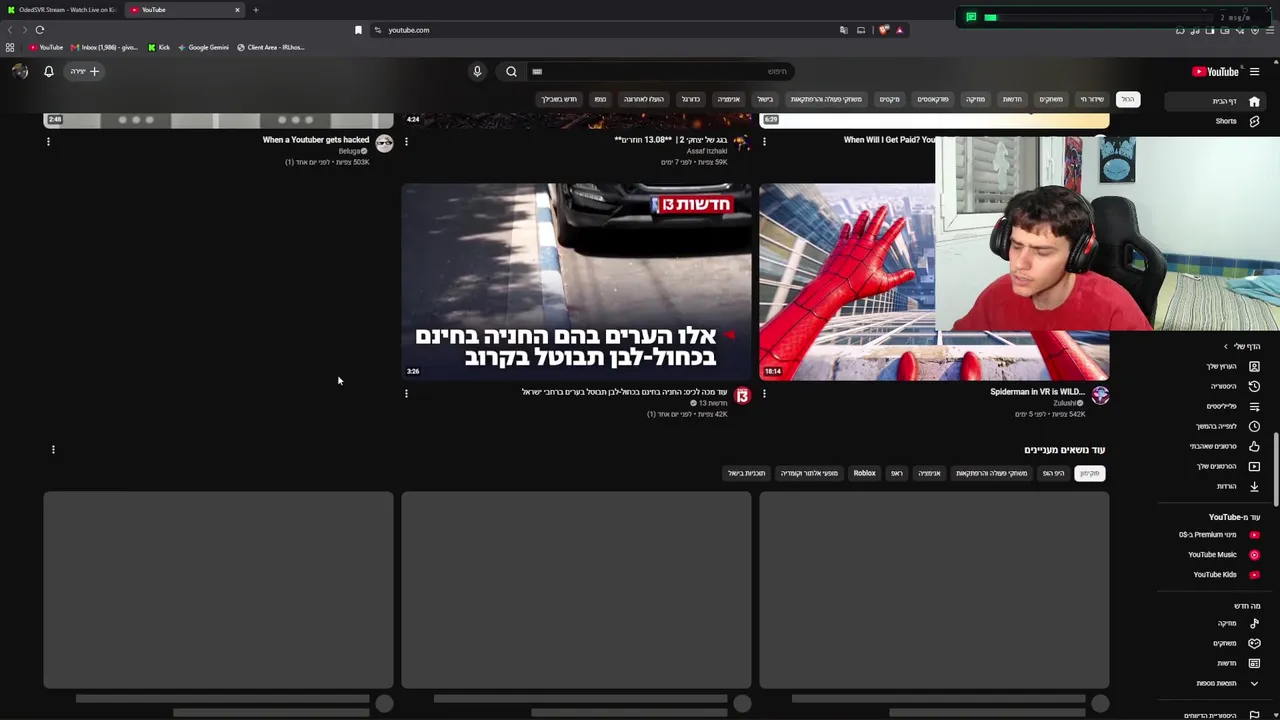Select 'חדש בשבילך' New to you chip
The image size is (1280, 720).
pos(559,99)
